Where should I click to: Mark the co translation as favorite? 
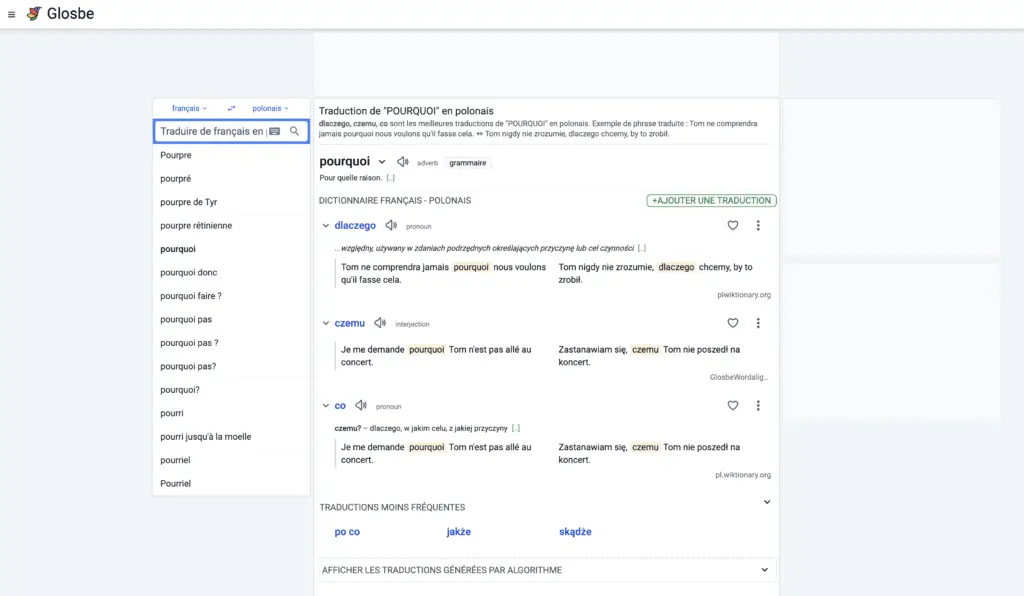pyautogui.click(x=733, y=406)
